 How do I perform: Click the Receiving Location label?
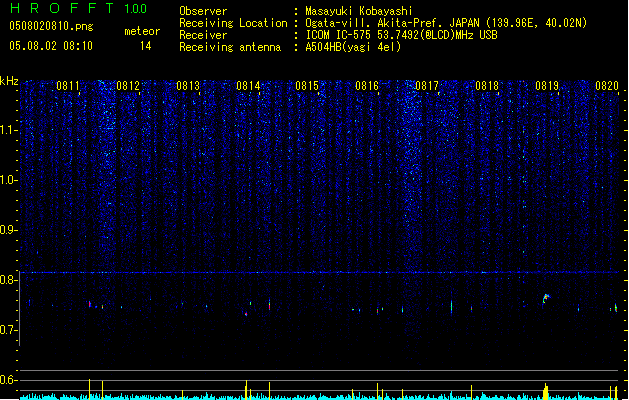(x=233, y=23)
